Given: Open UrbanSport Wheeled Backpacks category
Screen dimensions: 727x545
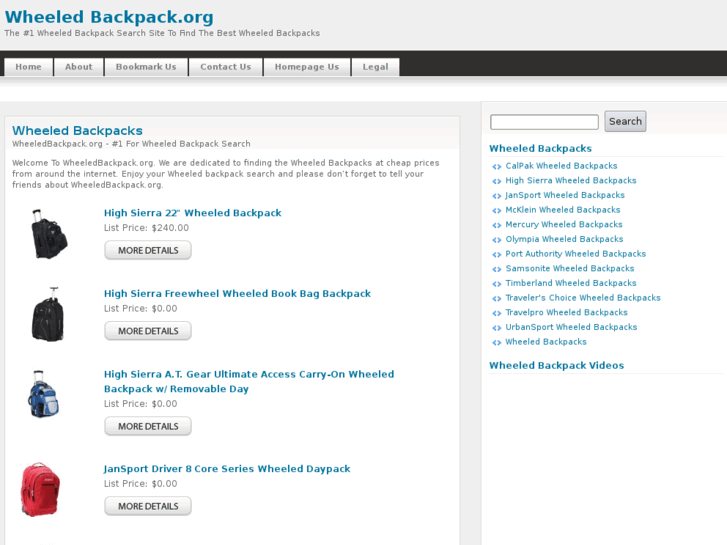Looking at the screenshot, I should point(571,327).
